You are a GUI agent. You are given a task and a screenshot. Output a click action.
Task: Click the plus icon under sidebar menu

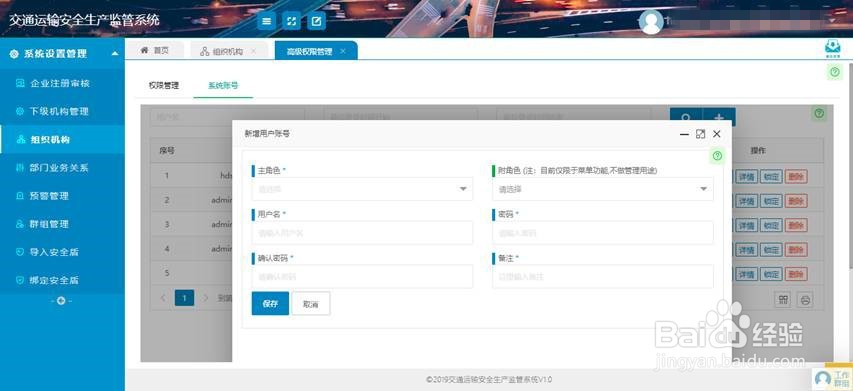click(x=61, y=301)
